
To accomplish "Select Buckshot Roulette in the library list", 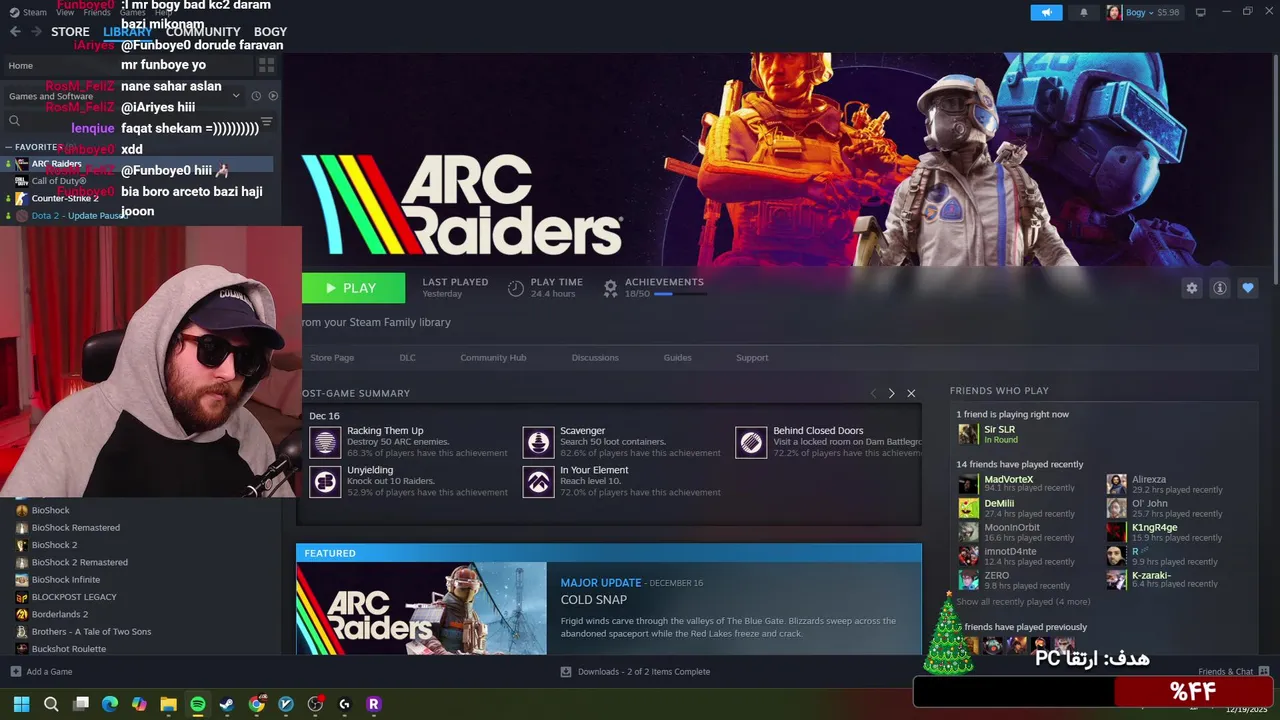I will click(68, 649).
